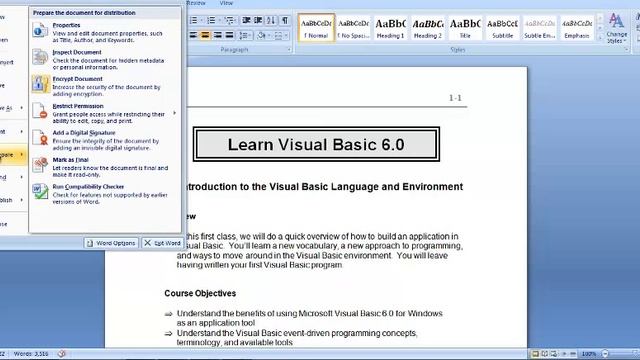Align text right in Paragraph group
Screen dimensions: 640x360
pos(218,36)
